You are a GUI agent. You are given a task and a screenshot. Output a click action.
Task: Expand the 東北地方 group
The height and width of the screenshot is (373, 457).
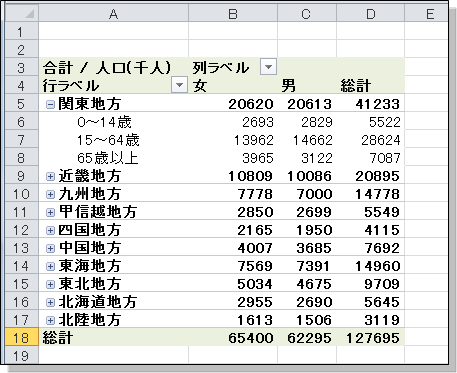click(50, 285)
